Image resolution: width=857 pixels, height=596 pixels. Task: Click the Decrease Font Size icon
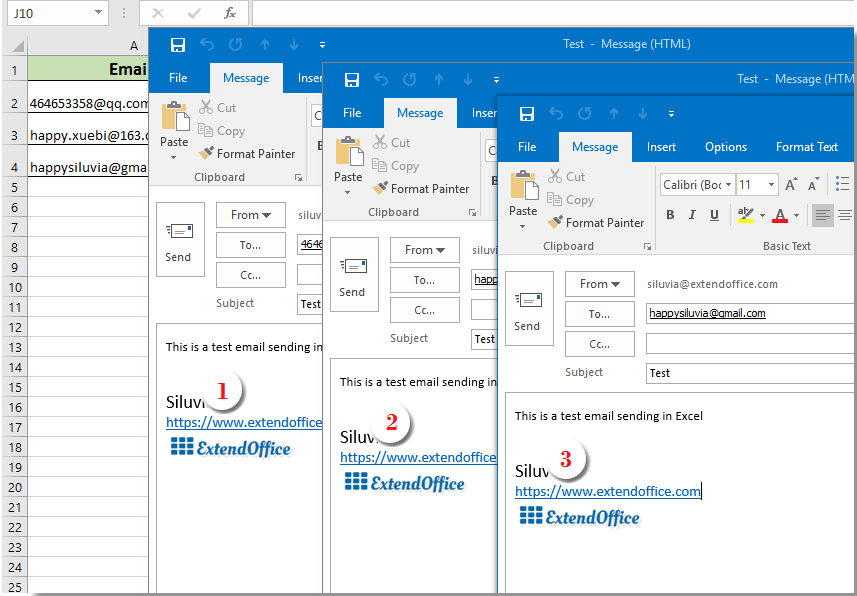(813, 185)
